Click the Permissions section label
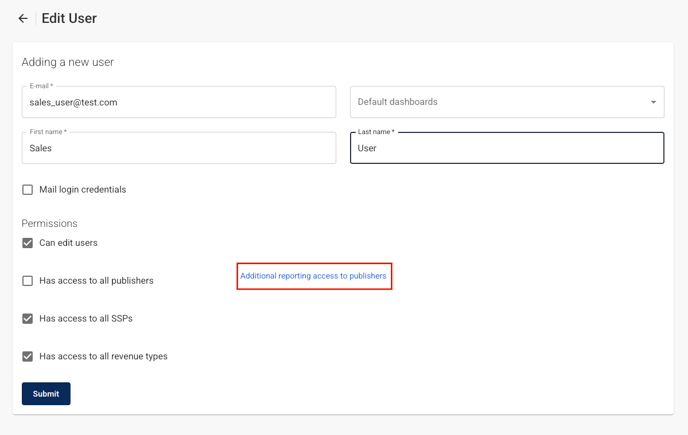Image resolution: width=688 pixels, height=435 pixels. tap(49, 223)
